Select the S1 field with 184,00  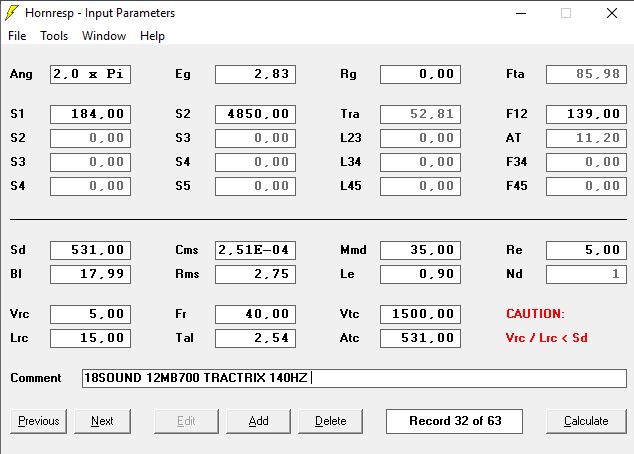(90, 114)
